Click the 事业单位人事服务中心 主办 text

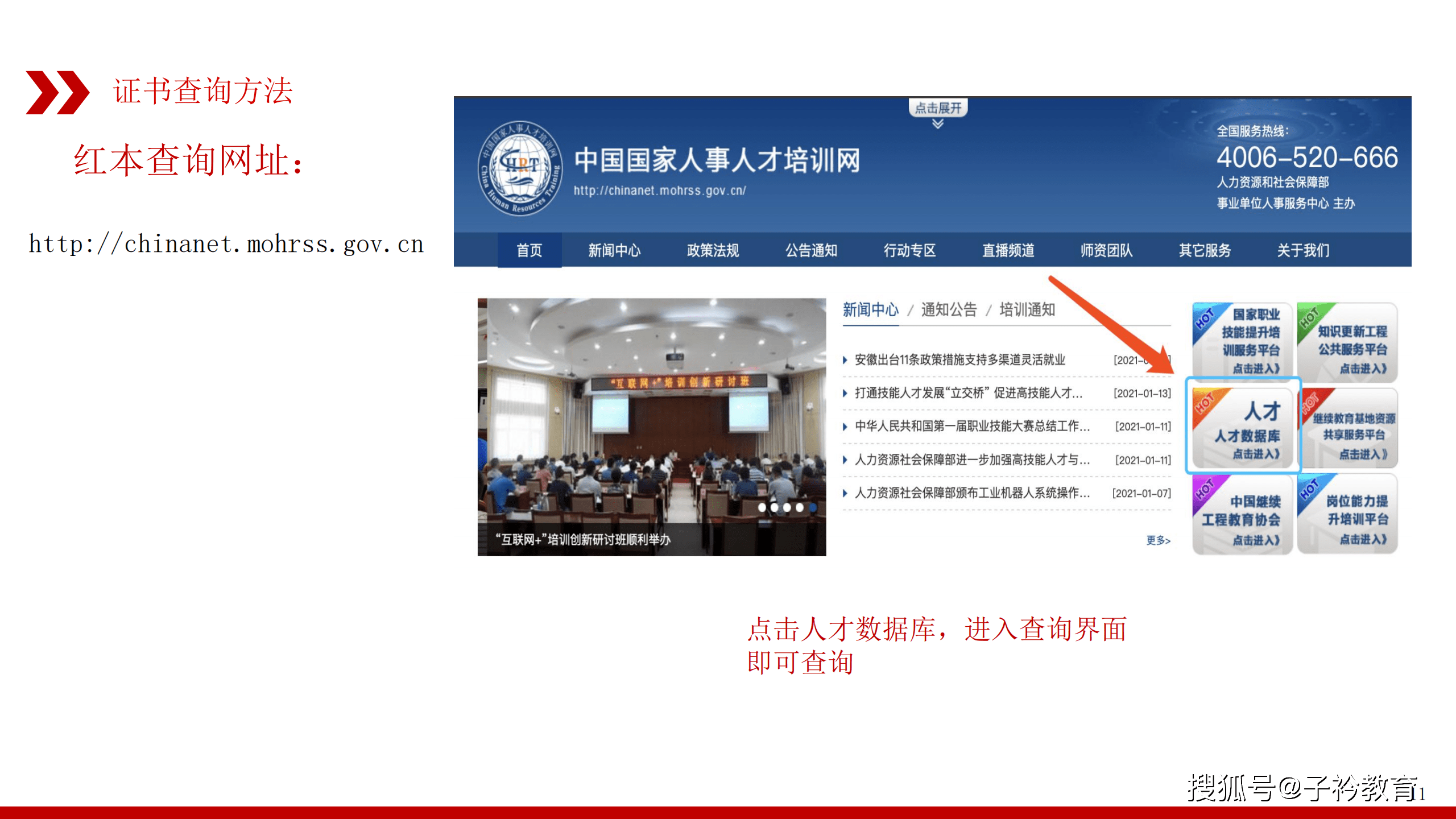click(x=1286, y=204)
